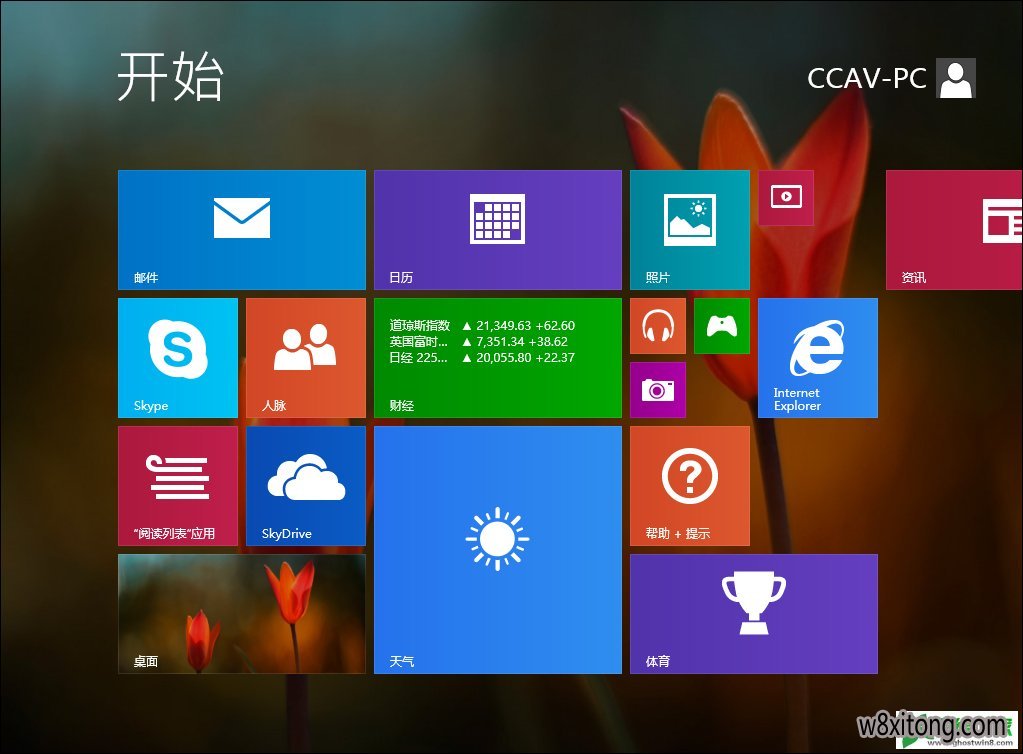Open the Mail (邮件) tile
The image size is (1023, 754).
241,229
